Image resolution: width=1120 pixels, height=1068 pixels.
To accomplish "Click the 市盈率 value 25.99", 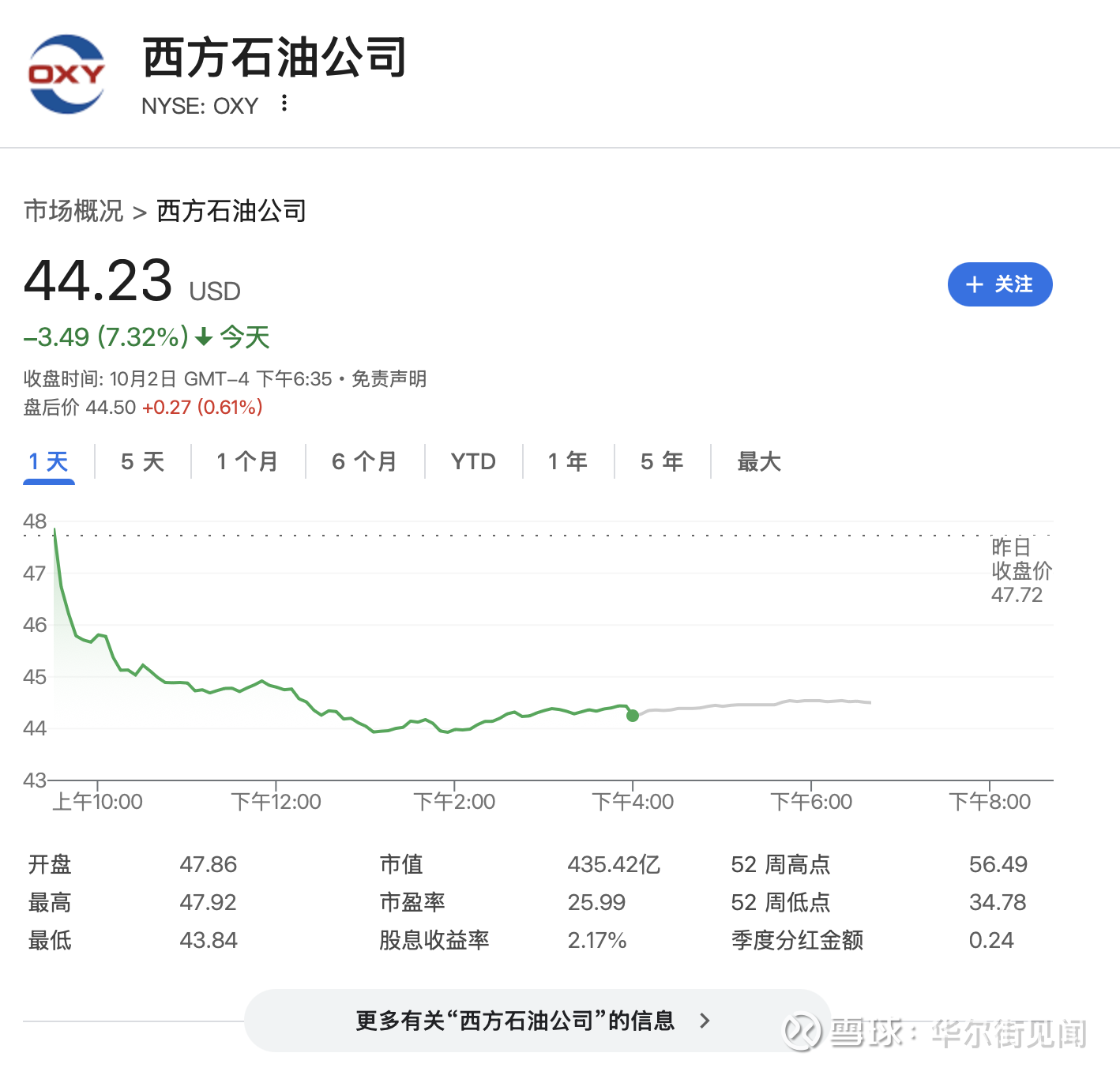I will 596,902.
